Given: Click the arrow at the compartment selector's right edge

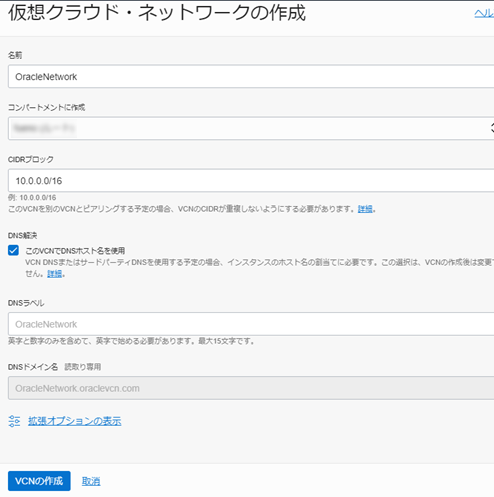Looking at the screenshot, I should 492,128.
